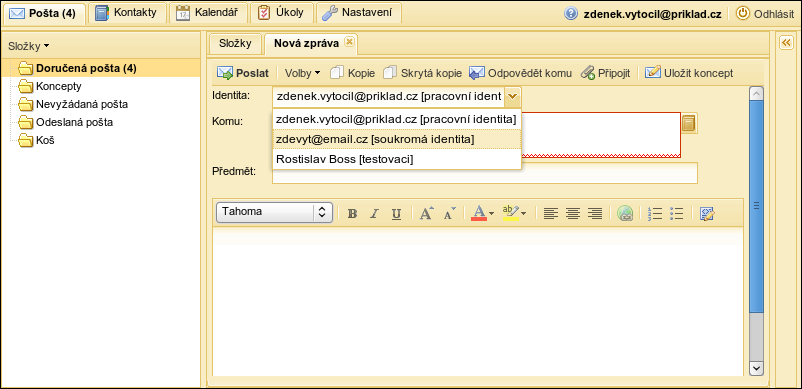Choose zdenek.vytocil@priklad.cz [pracovní identita] option
The width and height of the screenshot is (802, 389).
[x=397, y=120]
